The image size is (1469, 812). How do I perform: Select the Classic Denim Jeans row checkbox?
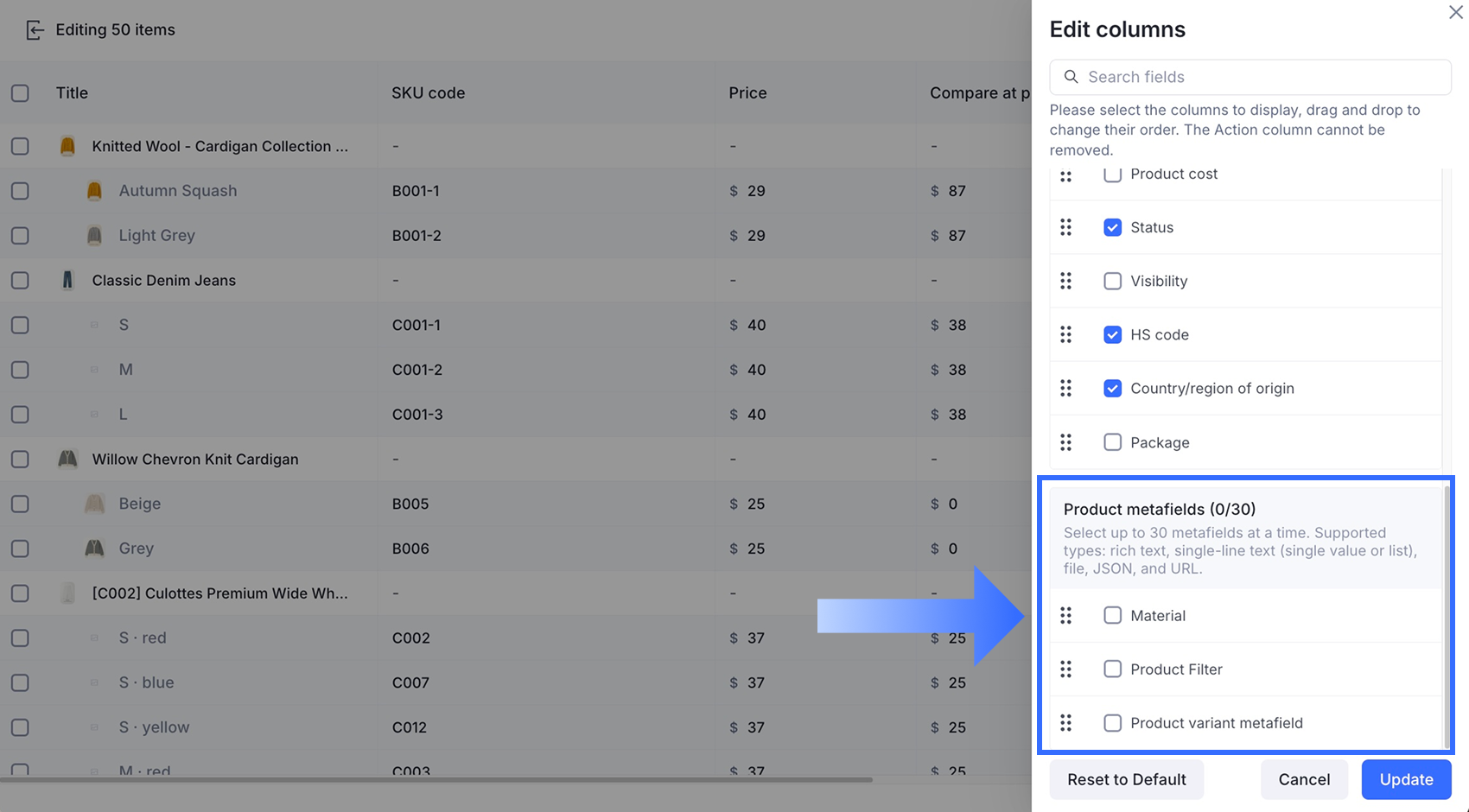coord(20,280)
